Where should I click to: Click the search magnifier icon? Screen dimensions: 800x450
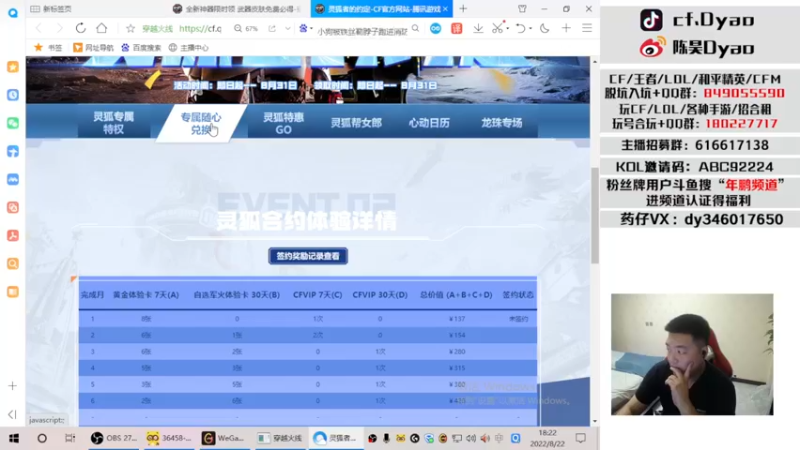pos(415,29)
